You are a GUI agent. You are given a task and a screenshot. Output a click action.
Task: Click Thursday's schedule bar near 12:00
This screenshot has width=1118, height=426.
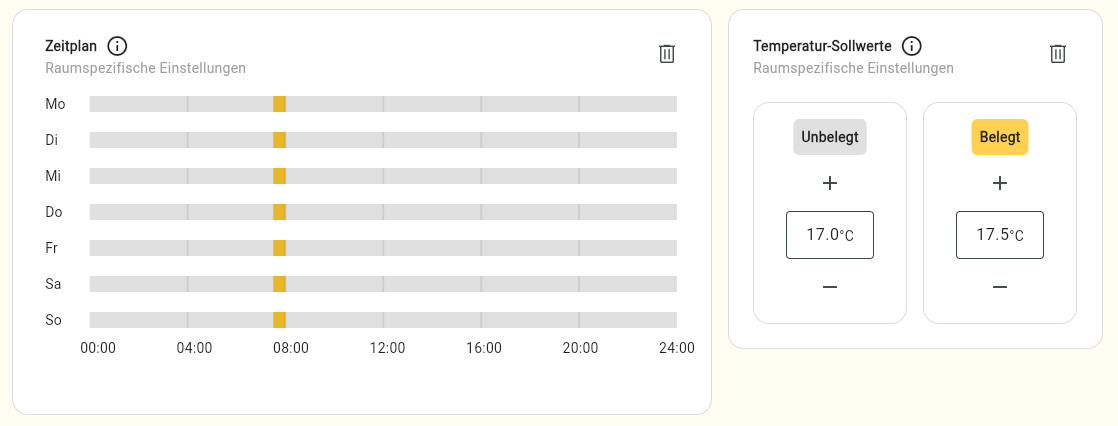pyautogui.click(x=384, y=212)
